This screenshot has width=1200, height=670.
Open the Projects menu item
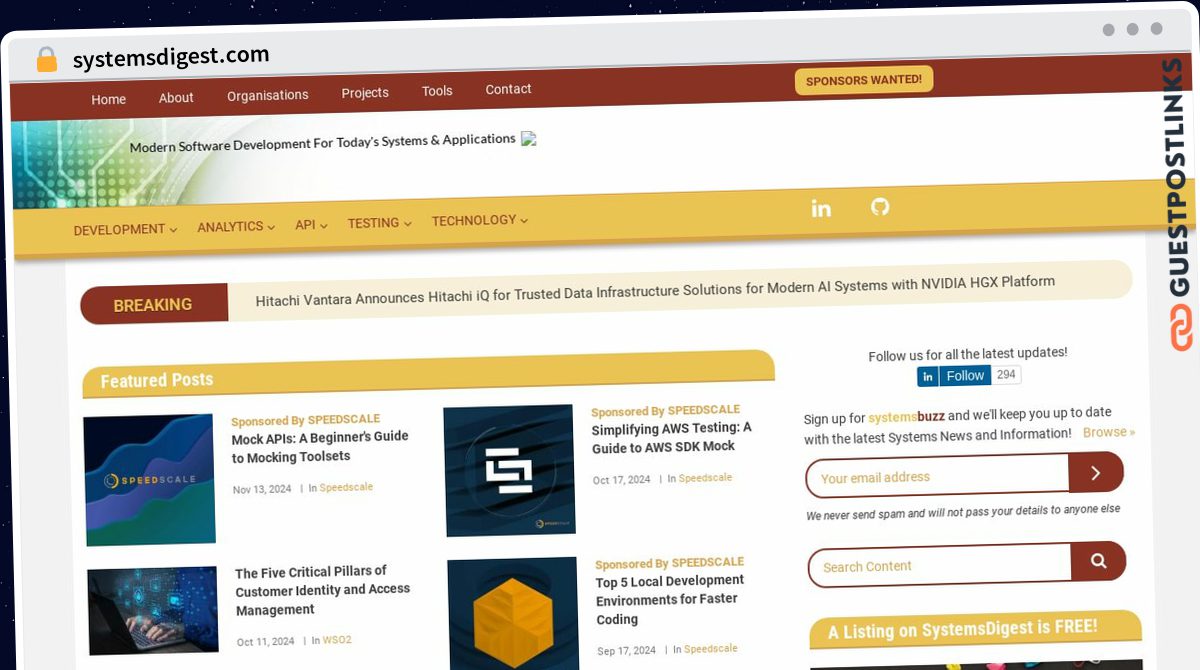point(365,92)
